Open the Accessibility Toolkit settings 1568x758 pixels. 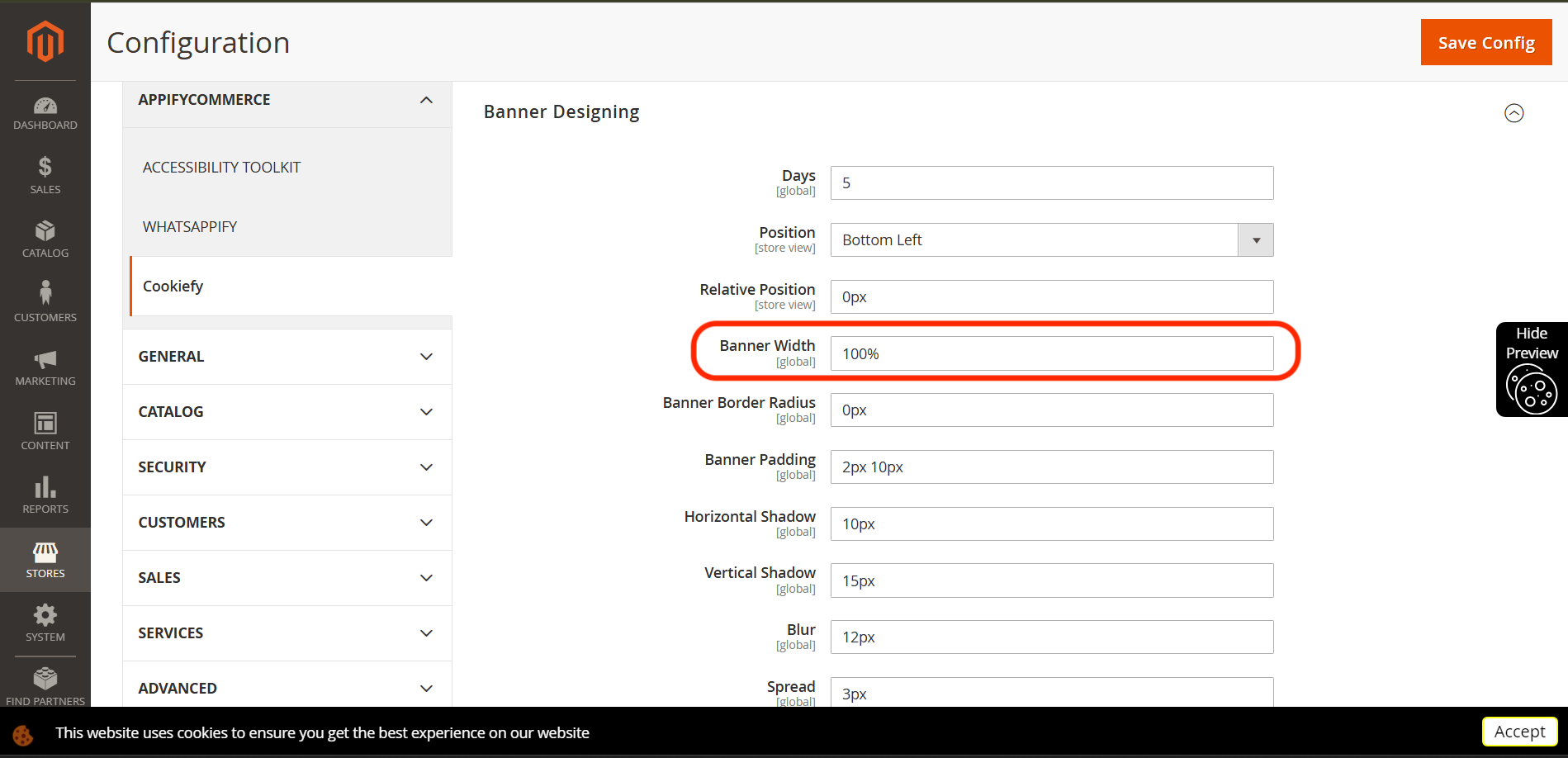click(x=221, y=168)
